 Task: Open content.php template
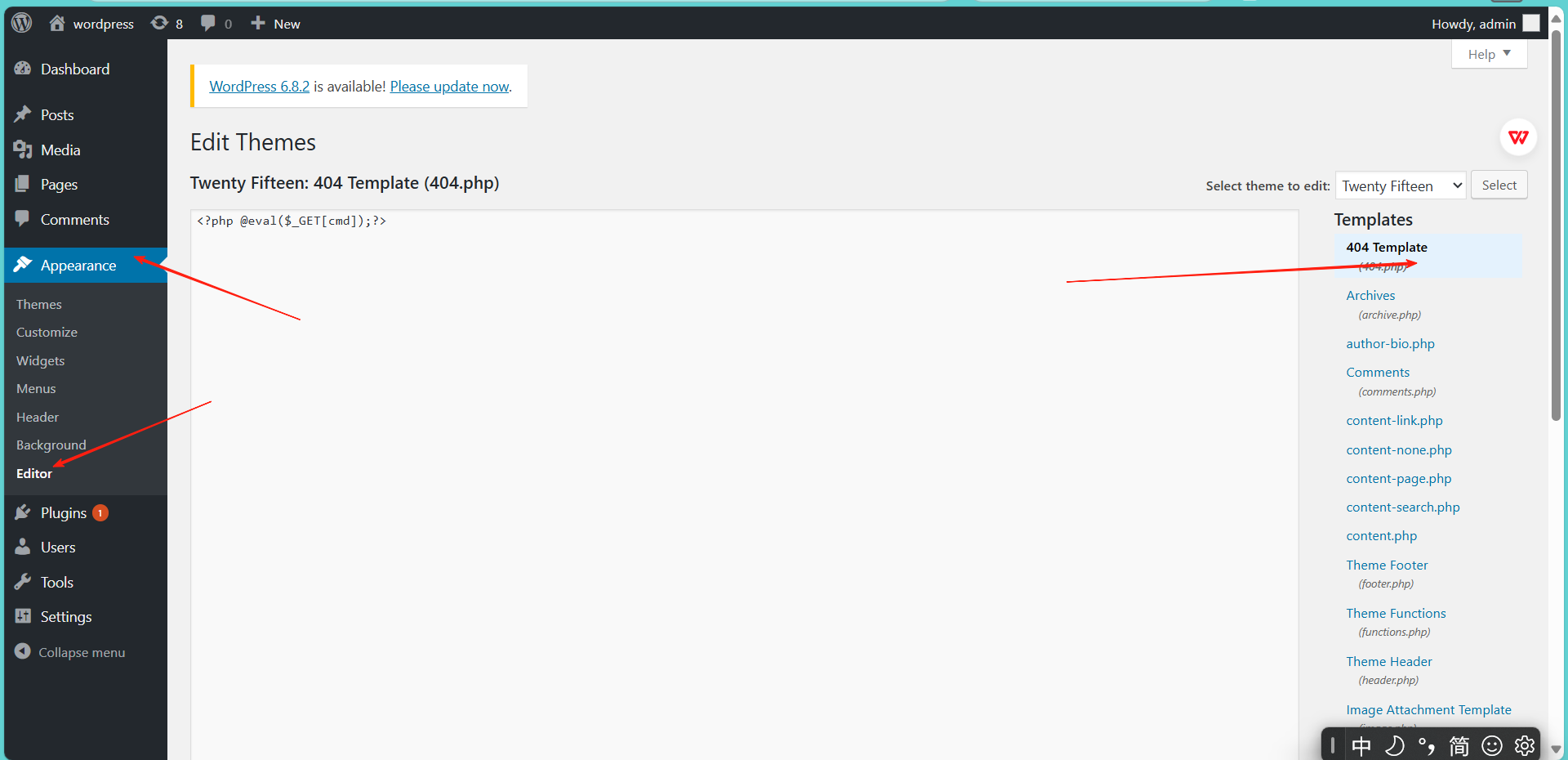click(x=1382, y=535)
